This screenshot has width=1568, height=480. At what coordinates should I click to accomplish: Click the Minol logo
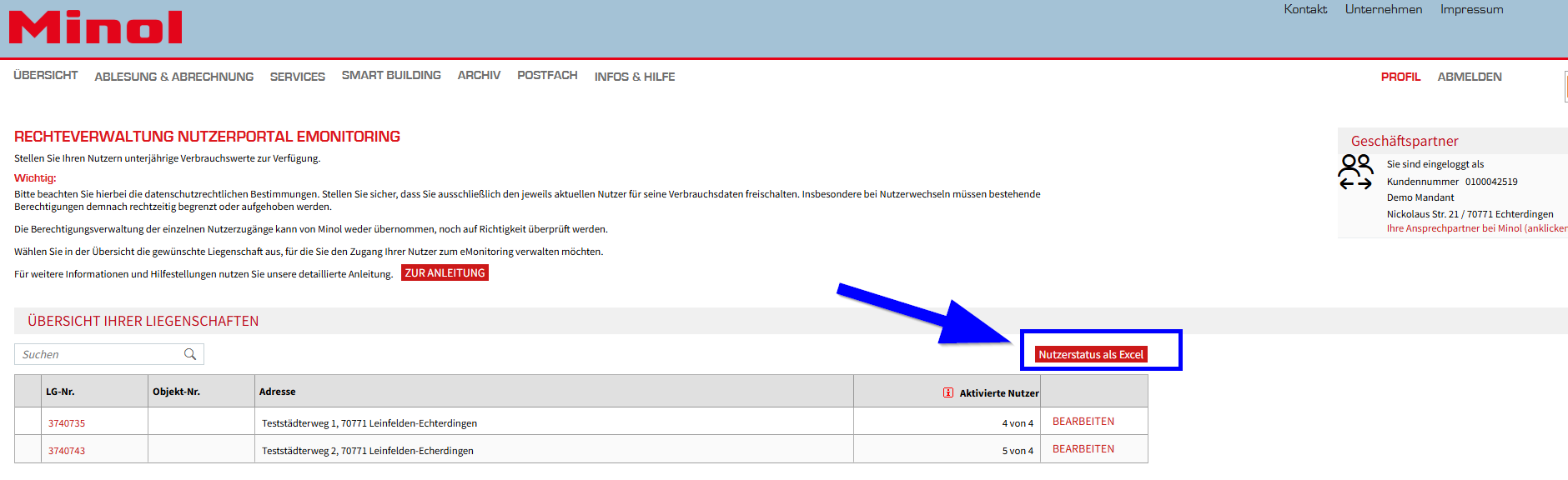pyautogui.click(x=95, y=27)
